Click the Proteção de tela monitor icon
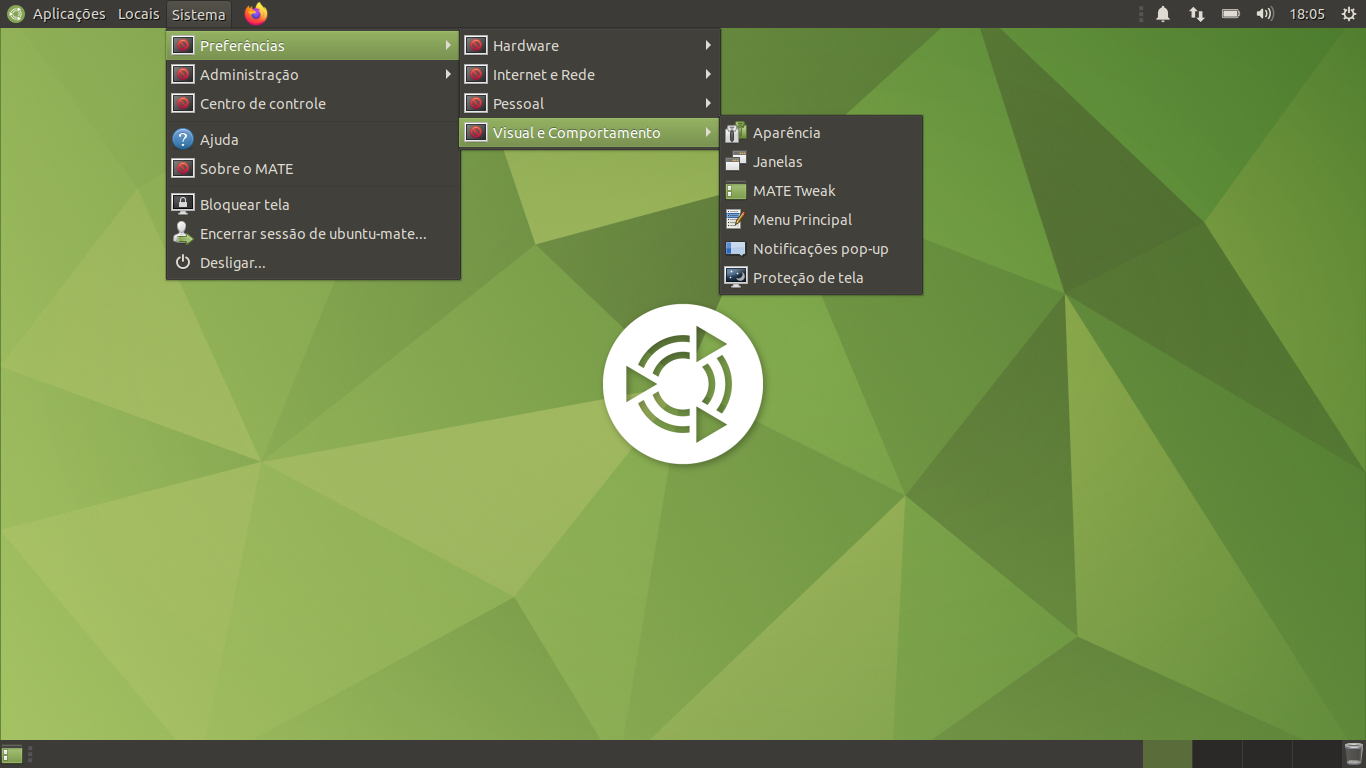 click(x=736, y=278)
